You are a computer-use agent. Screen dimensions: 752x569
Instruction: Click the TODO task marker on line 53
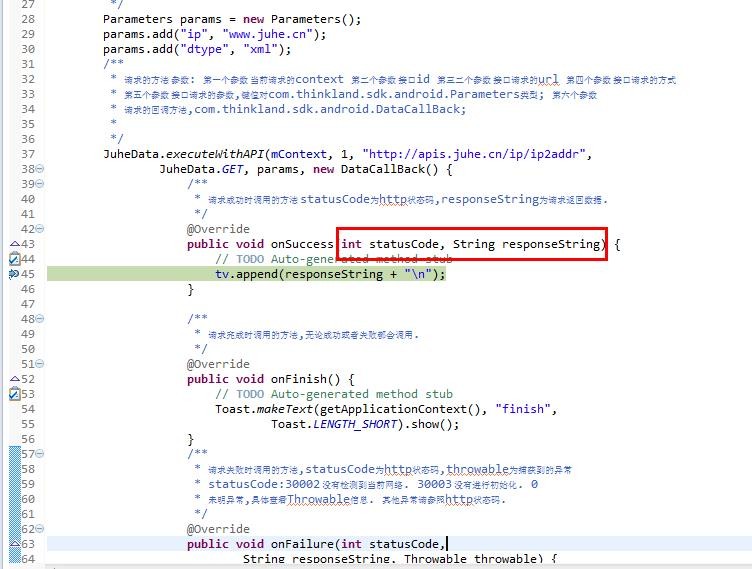(x=14, y=394)
